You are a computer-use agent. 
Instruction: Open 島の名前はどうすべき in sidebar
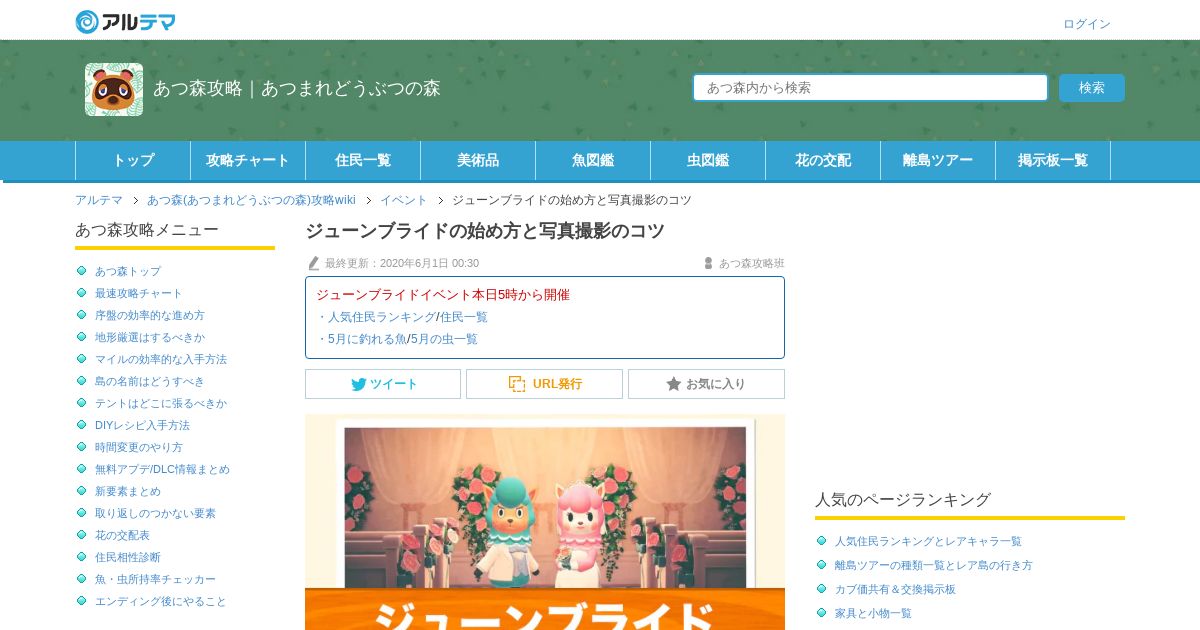[x=150, y=381]
